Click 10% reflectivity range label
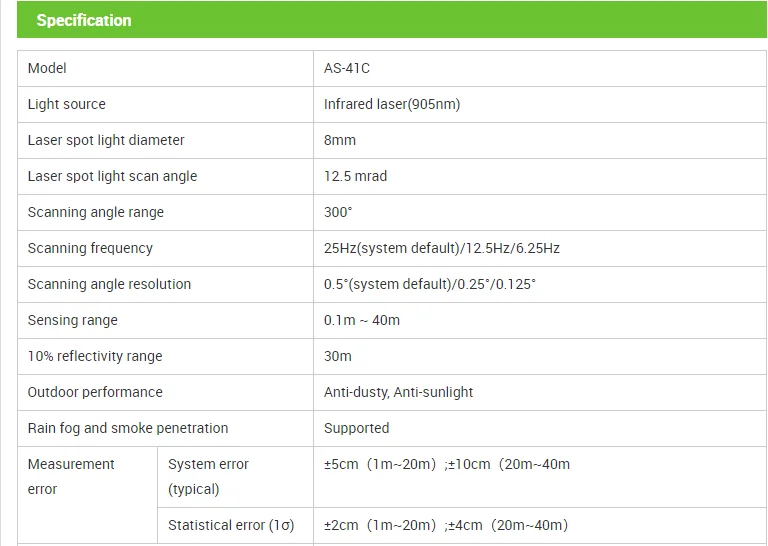The height and width of the screenshot is (546, 768). (95, 356)
